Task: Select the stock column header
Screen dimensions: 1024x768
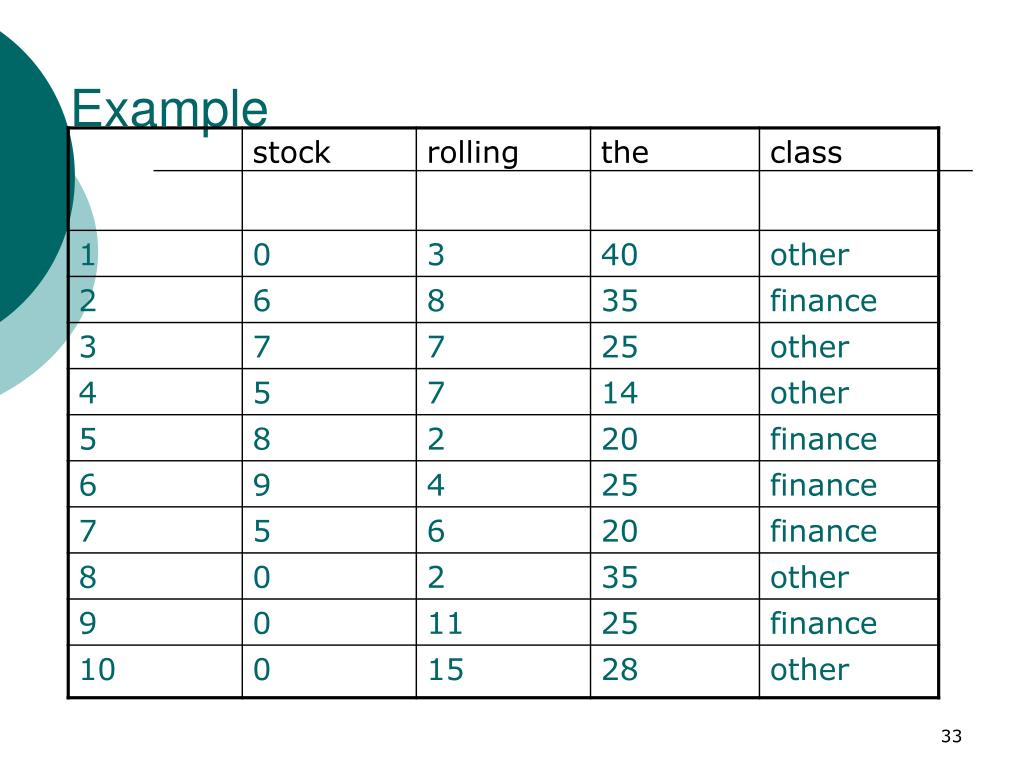Action: 291,153
